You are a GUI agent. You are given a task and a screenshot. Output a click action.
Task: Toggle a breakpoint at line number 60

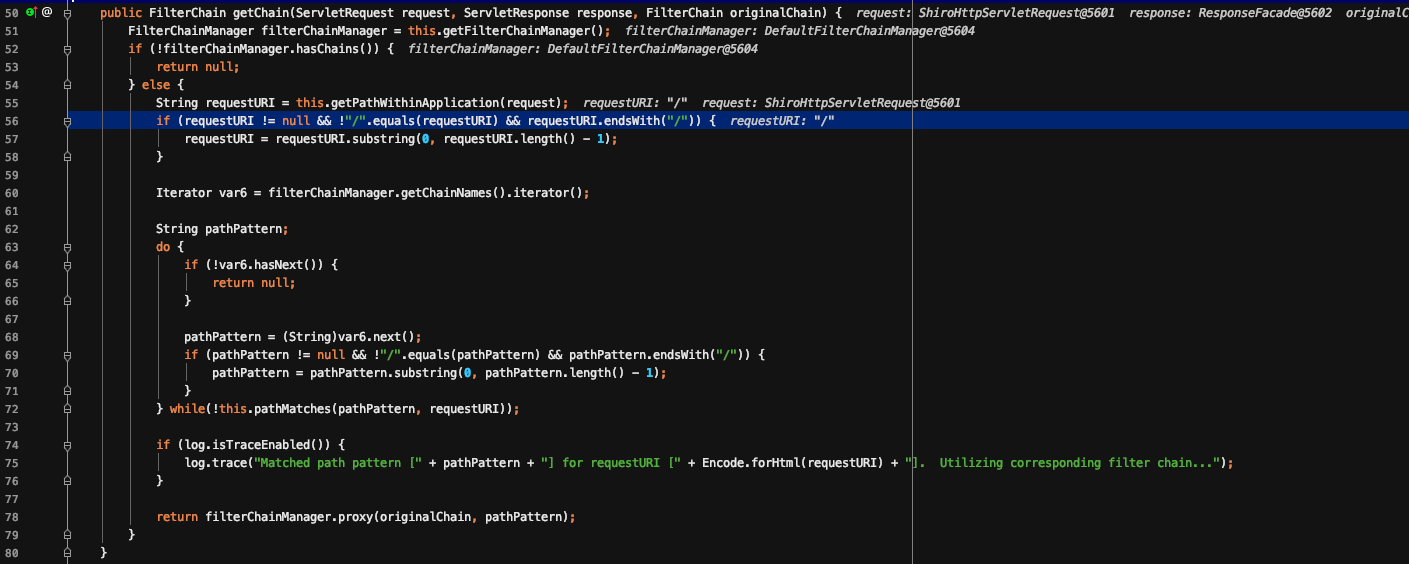[12, 193]
